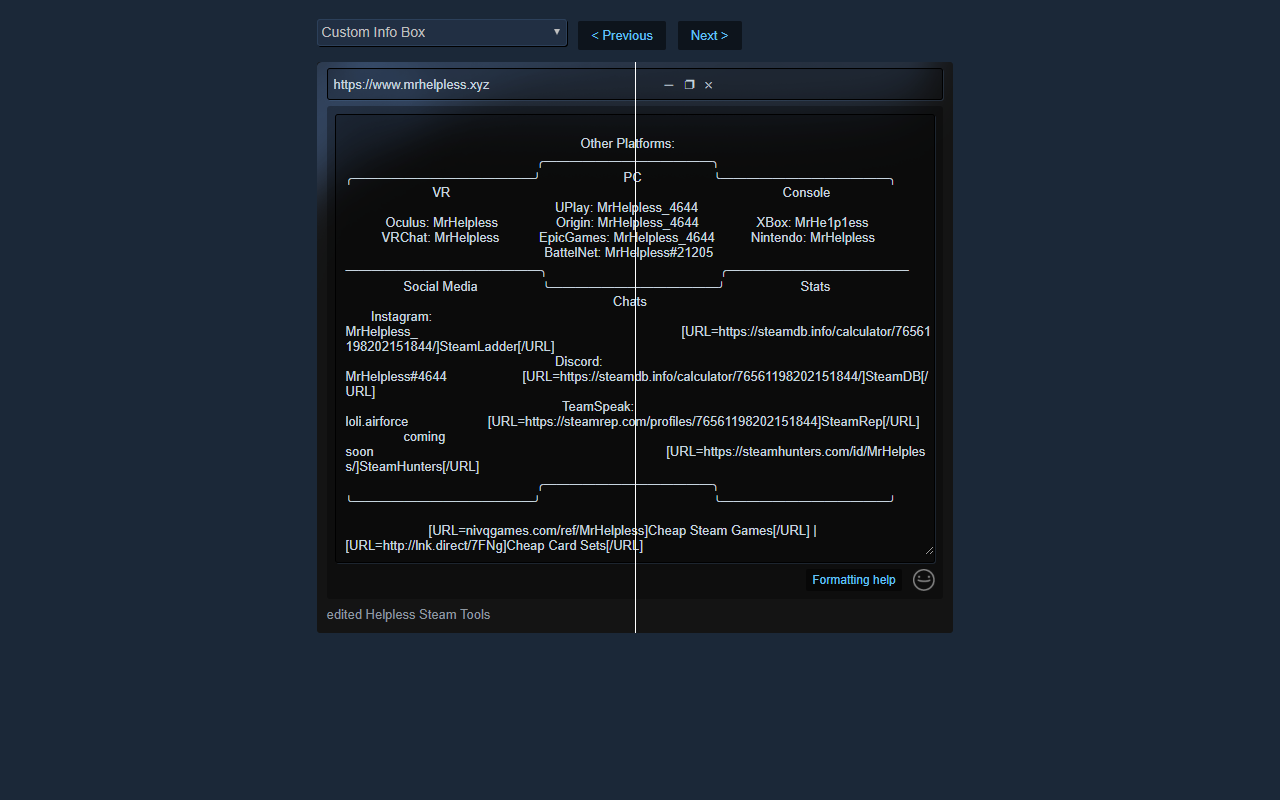Click the 'Console' heading text

(806, 193)
